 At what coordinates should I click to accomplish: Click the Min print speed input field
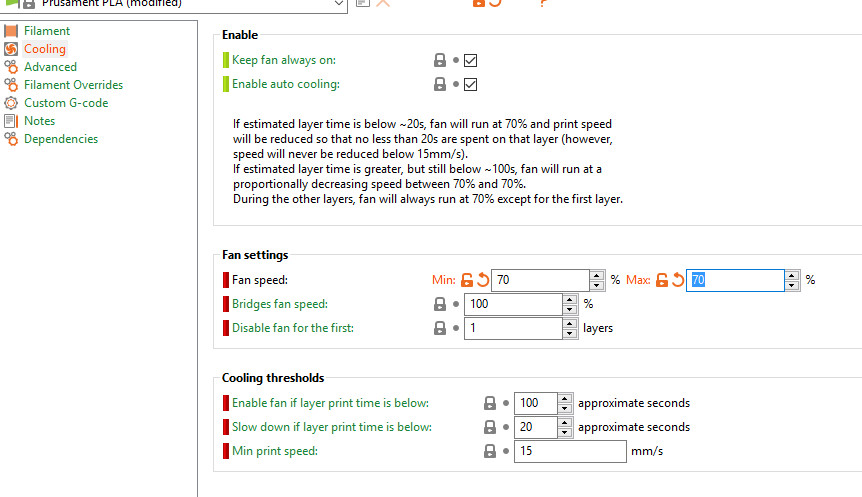coord(570,451)
